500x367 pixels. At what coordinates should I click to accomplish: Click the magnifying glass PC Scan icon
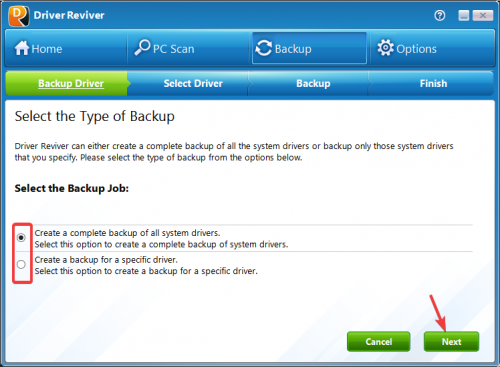point(142,48)
